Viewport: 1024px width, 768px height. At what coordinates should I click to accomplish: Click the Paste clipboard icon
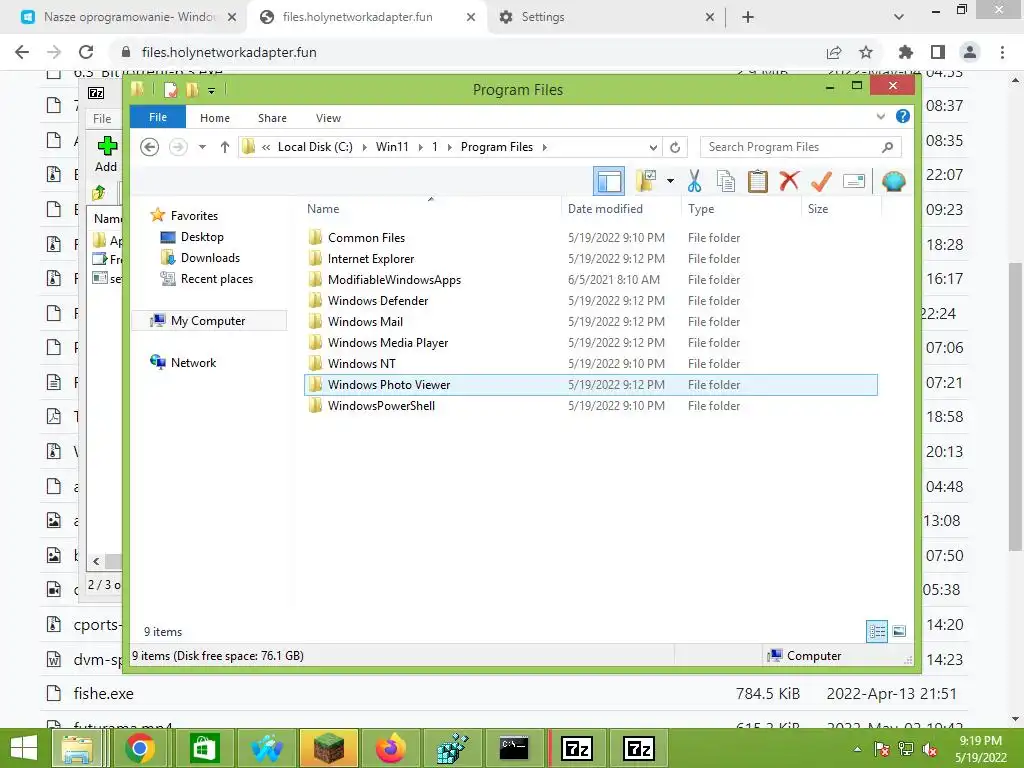(x=758, y=181)
